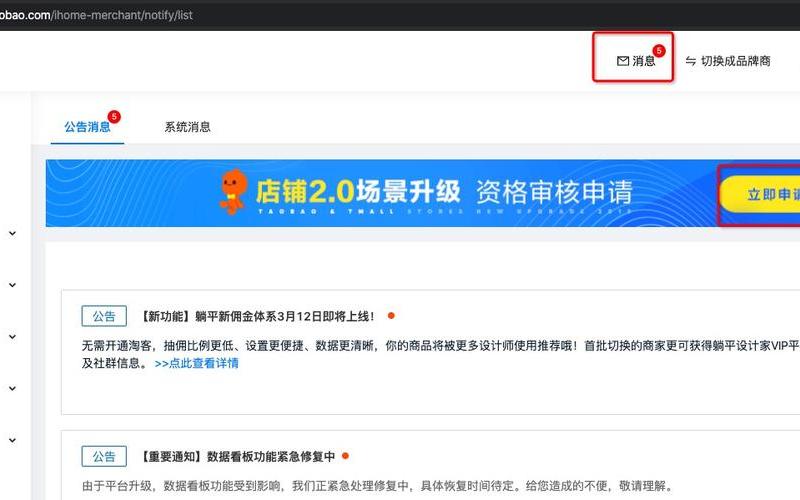Click the notice body text 由于平台升级
The height and width of the screenshot is (500, 800).
point(378,486)
